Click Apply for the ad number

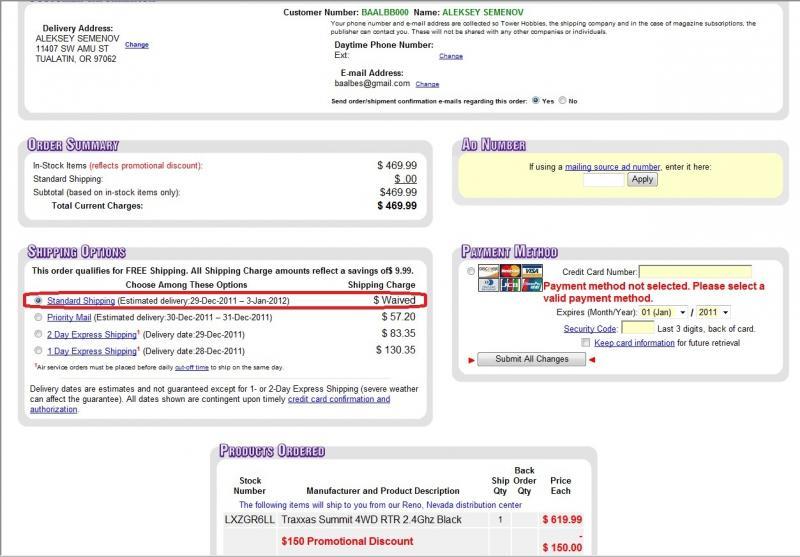[x=642, y=179]
